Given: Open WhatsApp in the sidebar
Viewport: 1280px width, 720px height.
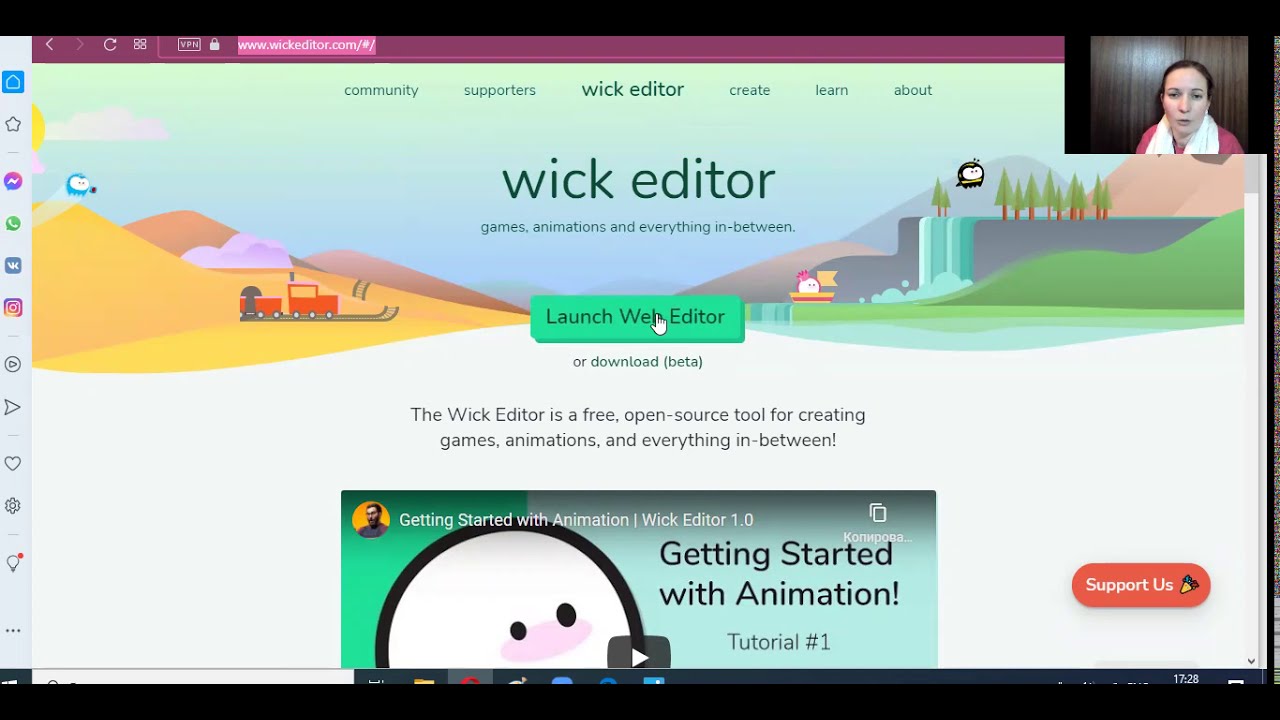Looking at the screenshot, I should coord(13,223).
